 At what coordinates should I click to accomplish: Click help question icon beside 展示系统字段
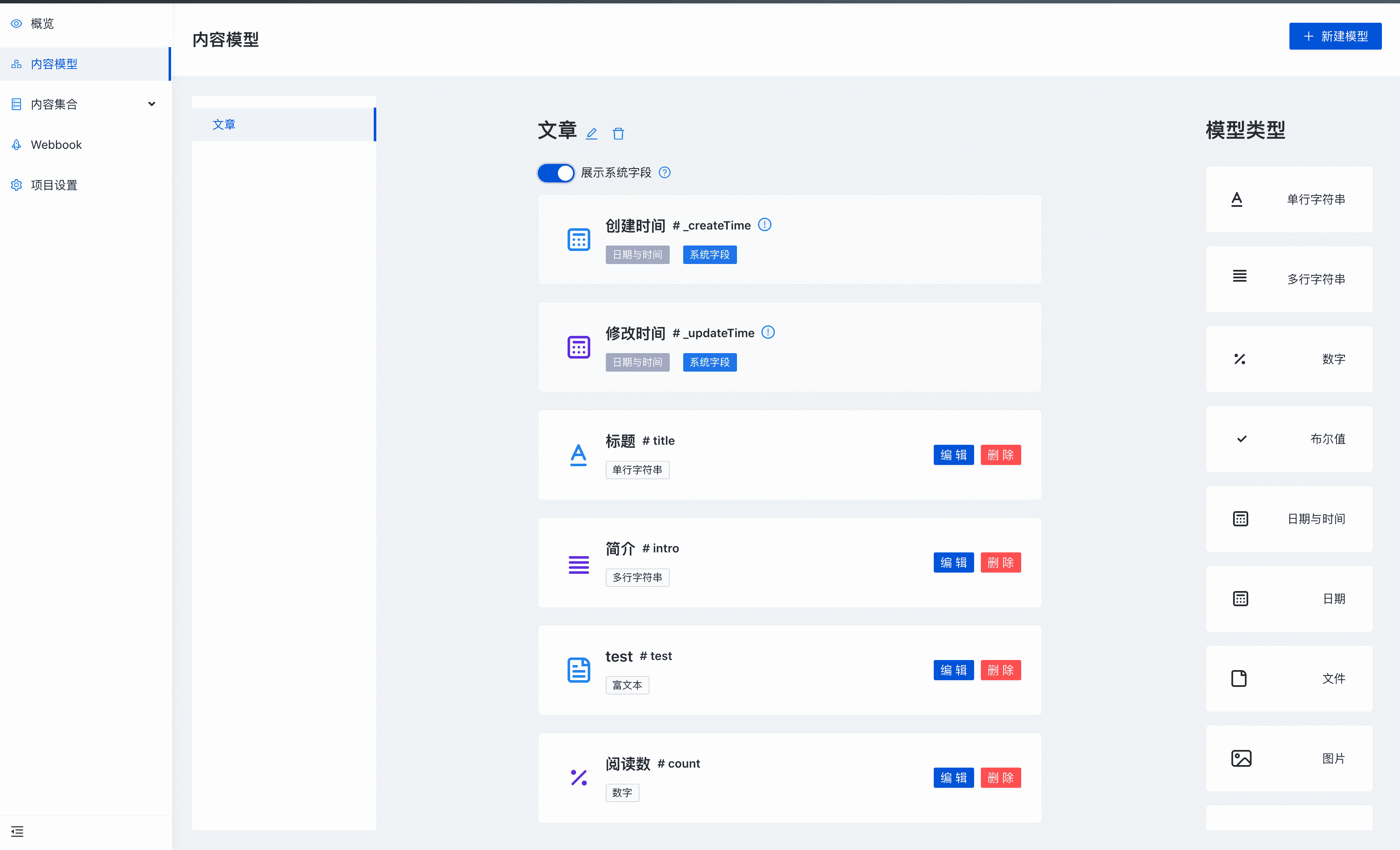tap(664, 172)
